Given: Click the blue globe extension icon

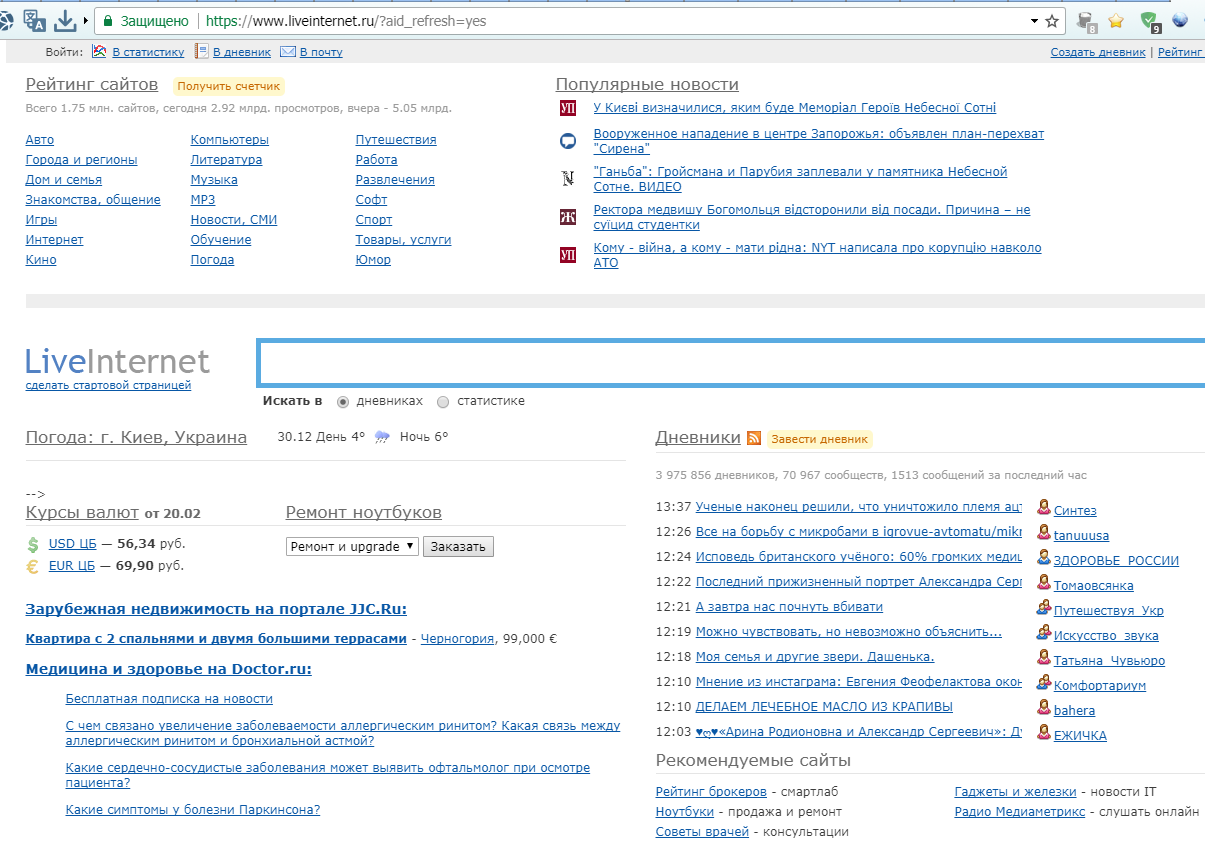Looking at the screenshot, I should pos(1181,20).
